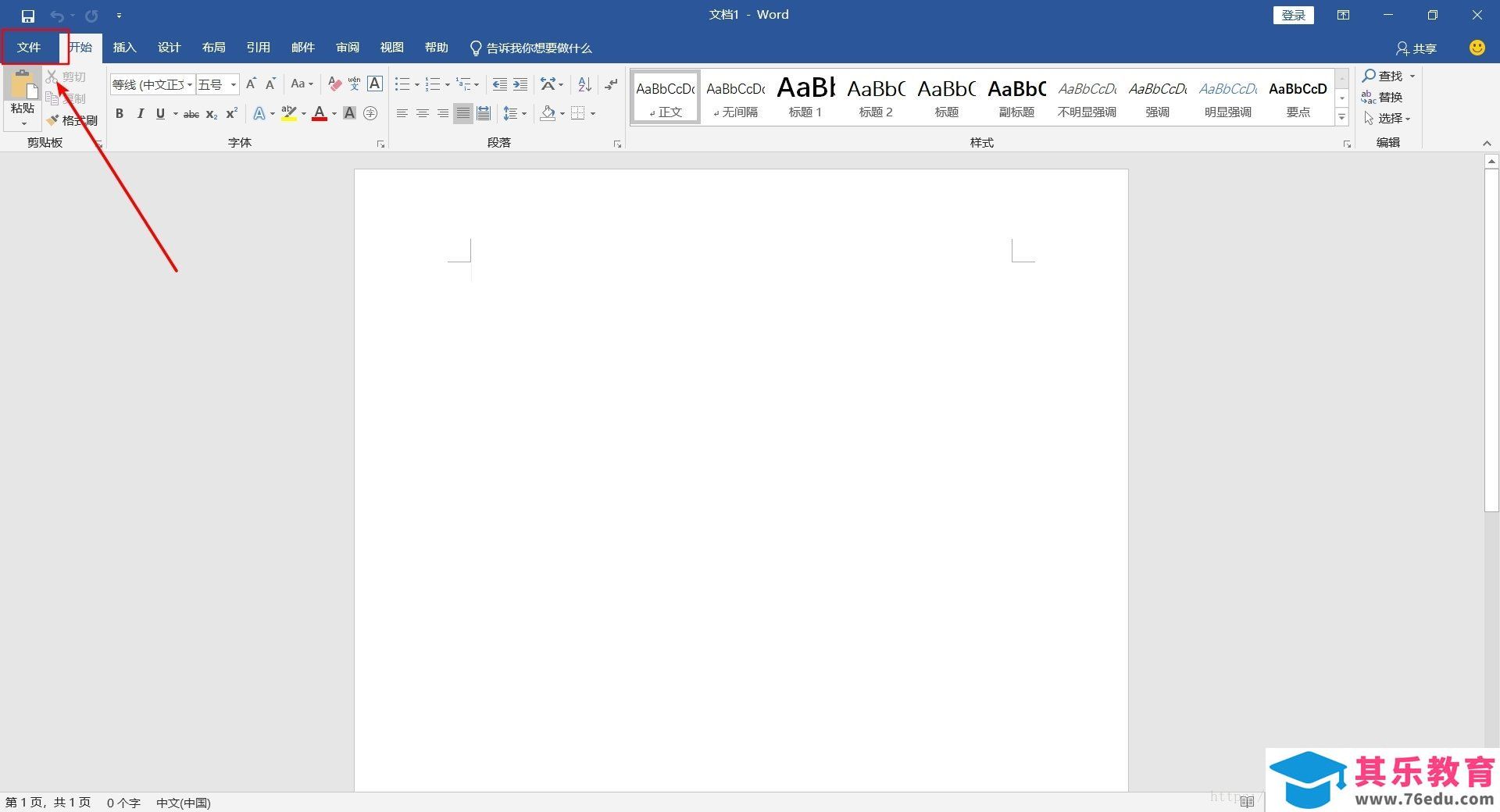The width and height of the screenshot is (1500, 812).
Task: Switch to the 审阅 tab
Action: pos(347,48)
